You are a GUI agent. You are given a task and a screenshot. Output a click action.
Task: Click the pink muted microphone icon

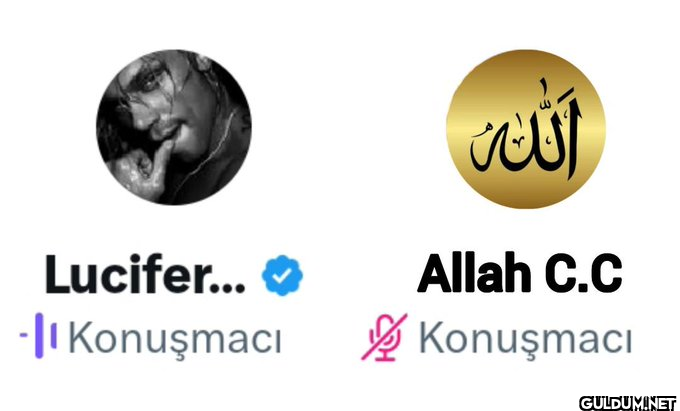[x=384, y=337]
